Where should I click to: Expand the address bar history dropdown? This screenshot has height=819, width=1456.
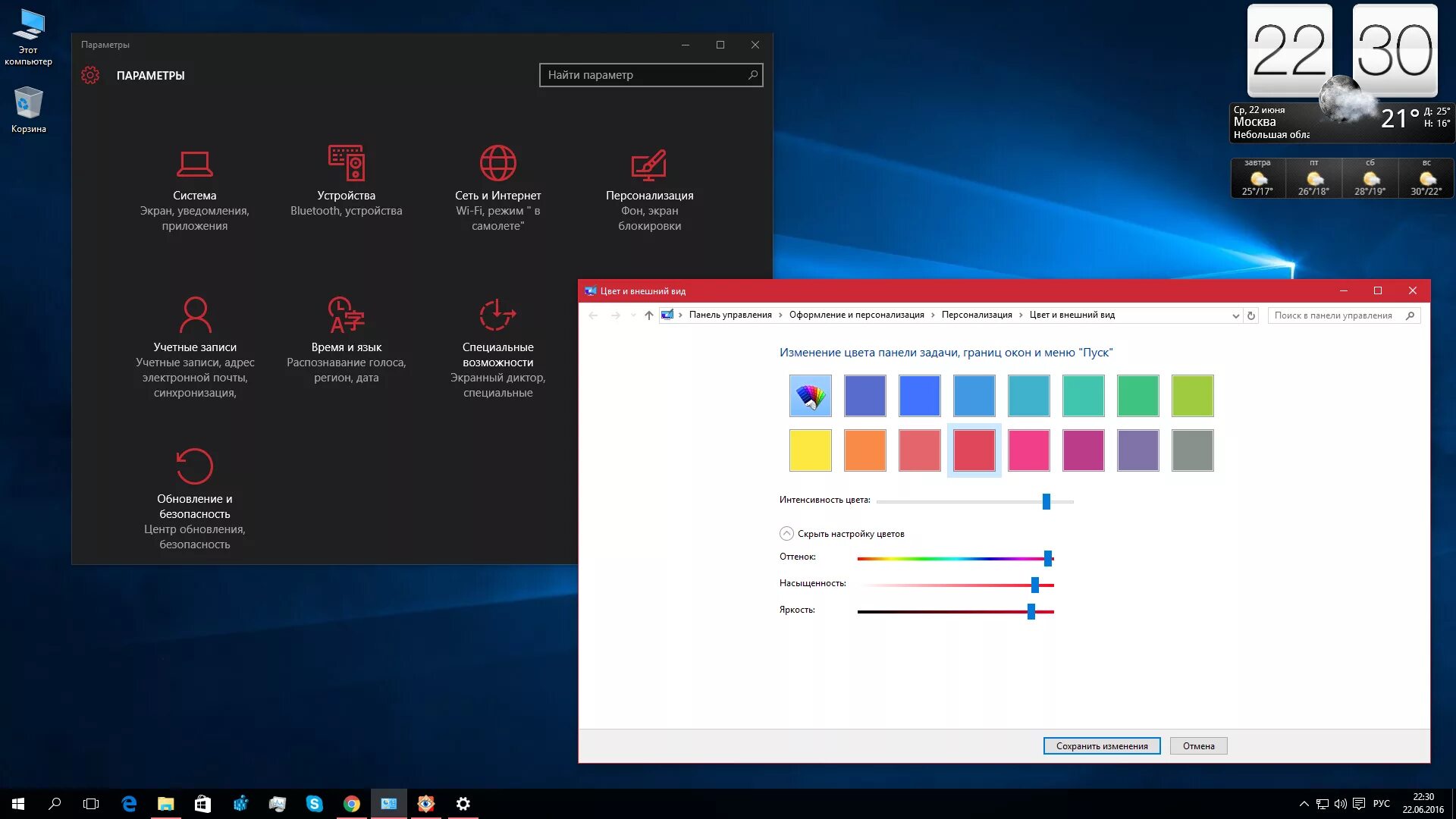tap(1235, 315)
